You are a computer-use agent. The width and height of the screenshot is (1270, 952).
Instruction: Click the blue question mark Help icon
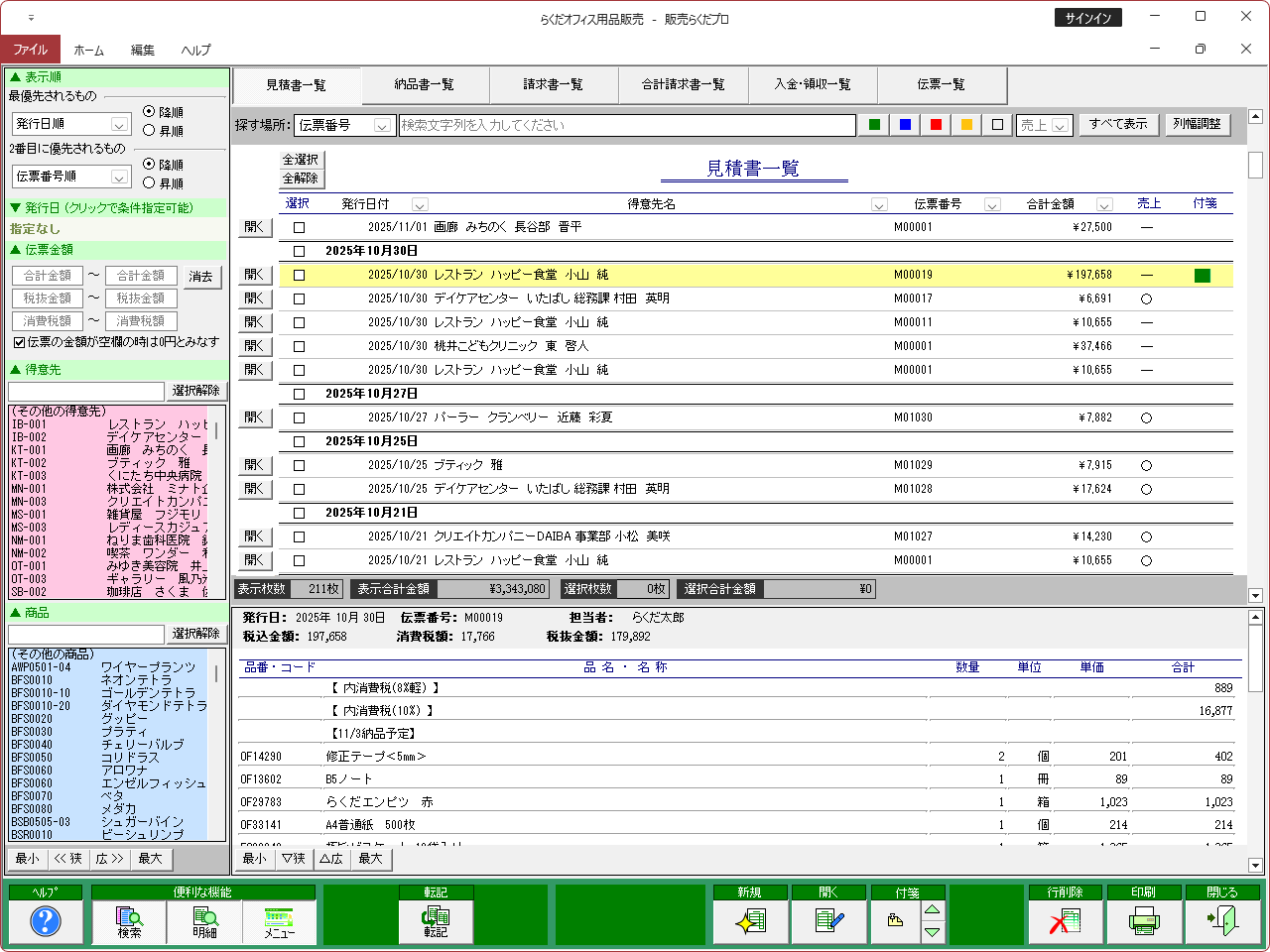pos(46,922)
